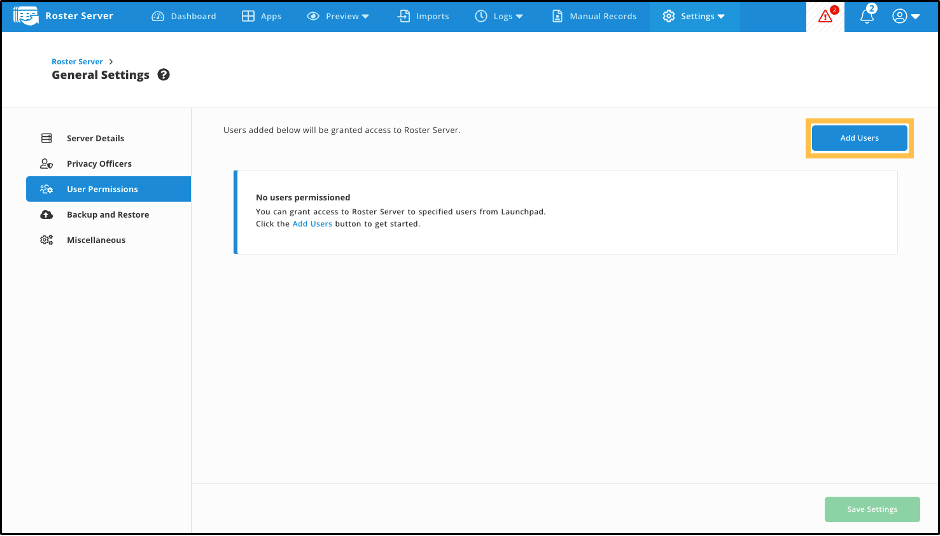The width and height of the screenshot is (940, 536).
Task: Expand the Logs dropdown menu
Action: [x=499, y=16]
